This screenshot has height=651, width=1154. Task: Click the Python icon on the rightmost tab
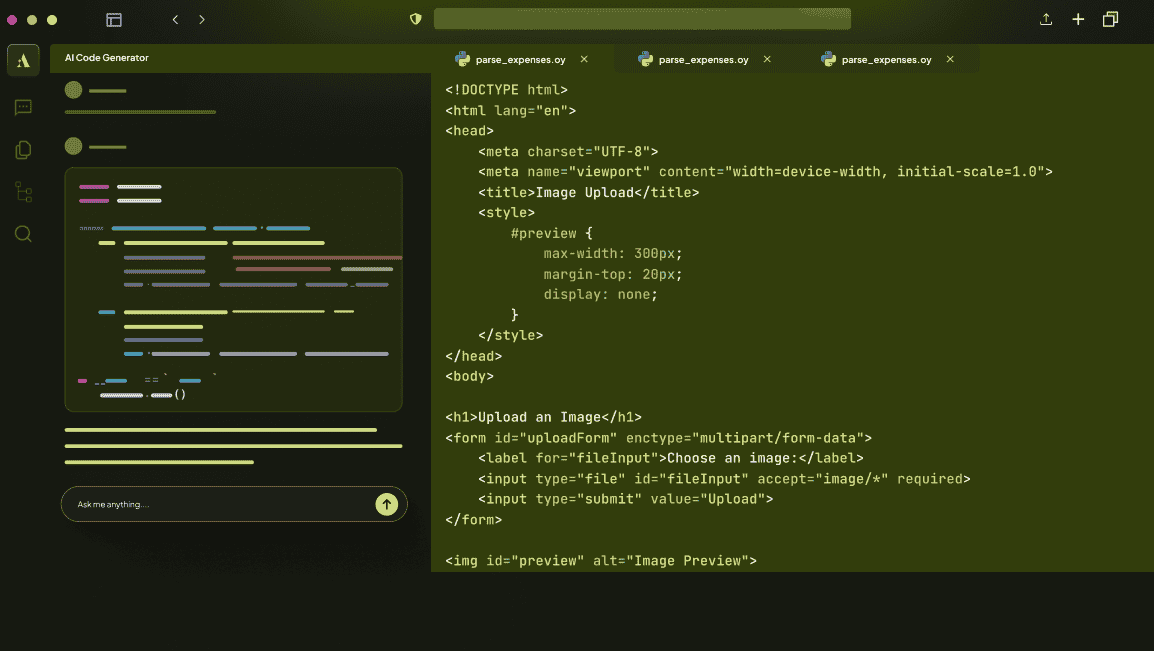[828, 59]
